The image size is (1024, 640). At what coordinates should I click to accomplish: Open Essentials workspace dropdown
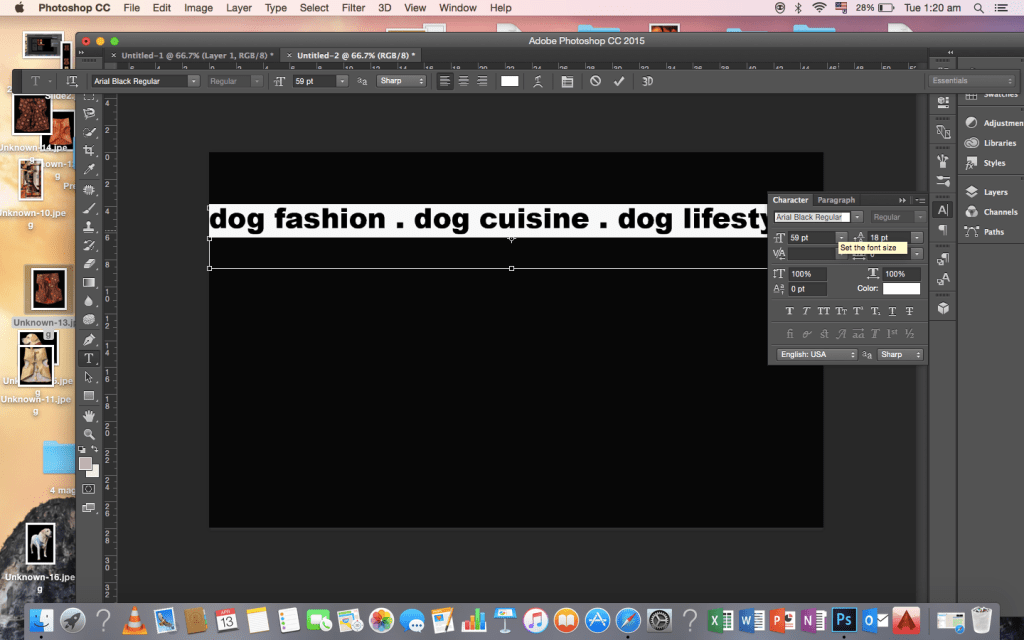click(x=971, y=81)
